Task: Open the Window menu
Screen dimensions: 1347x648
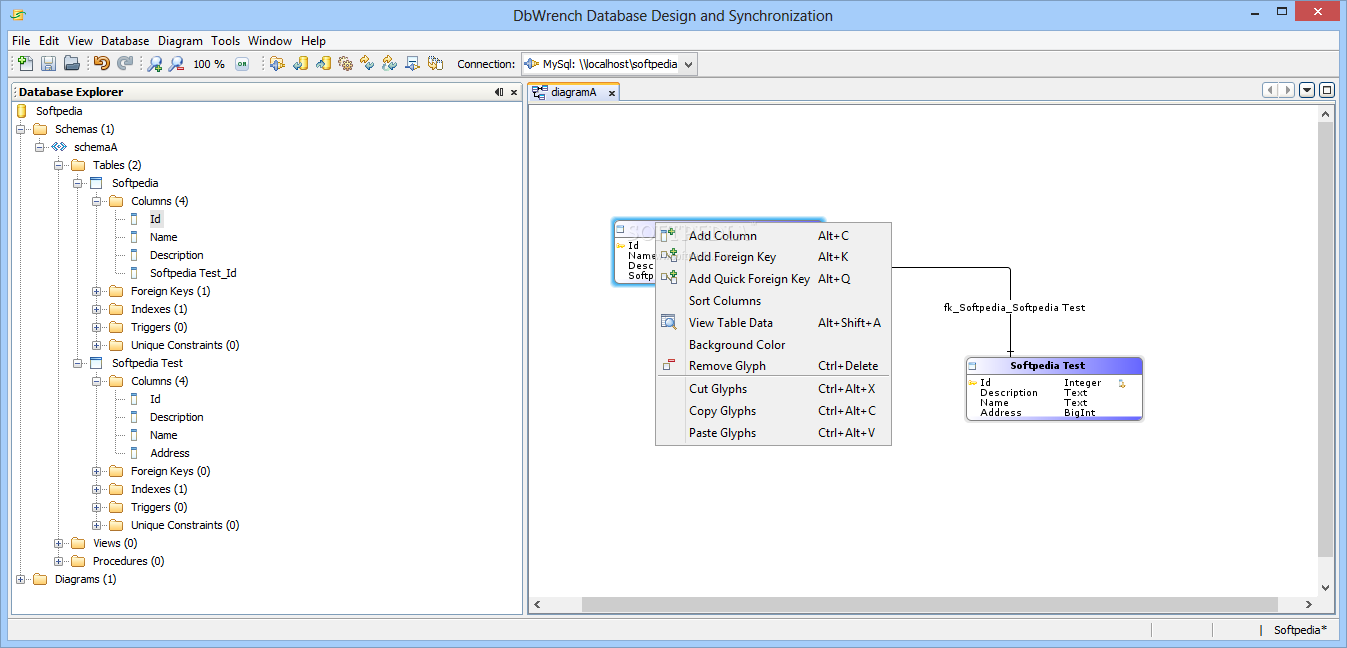Action: (270, 41)
